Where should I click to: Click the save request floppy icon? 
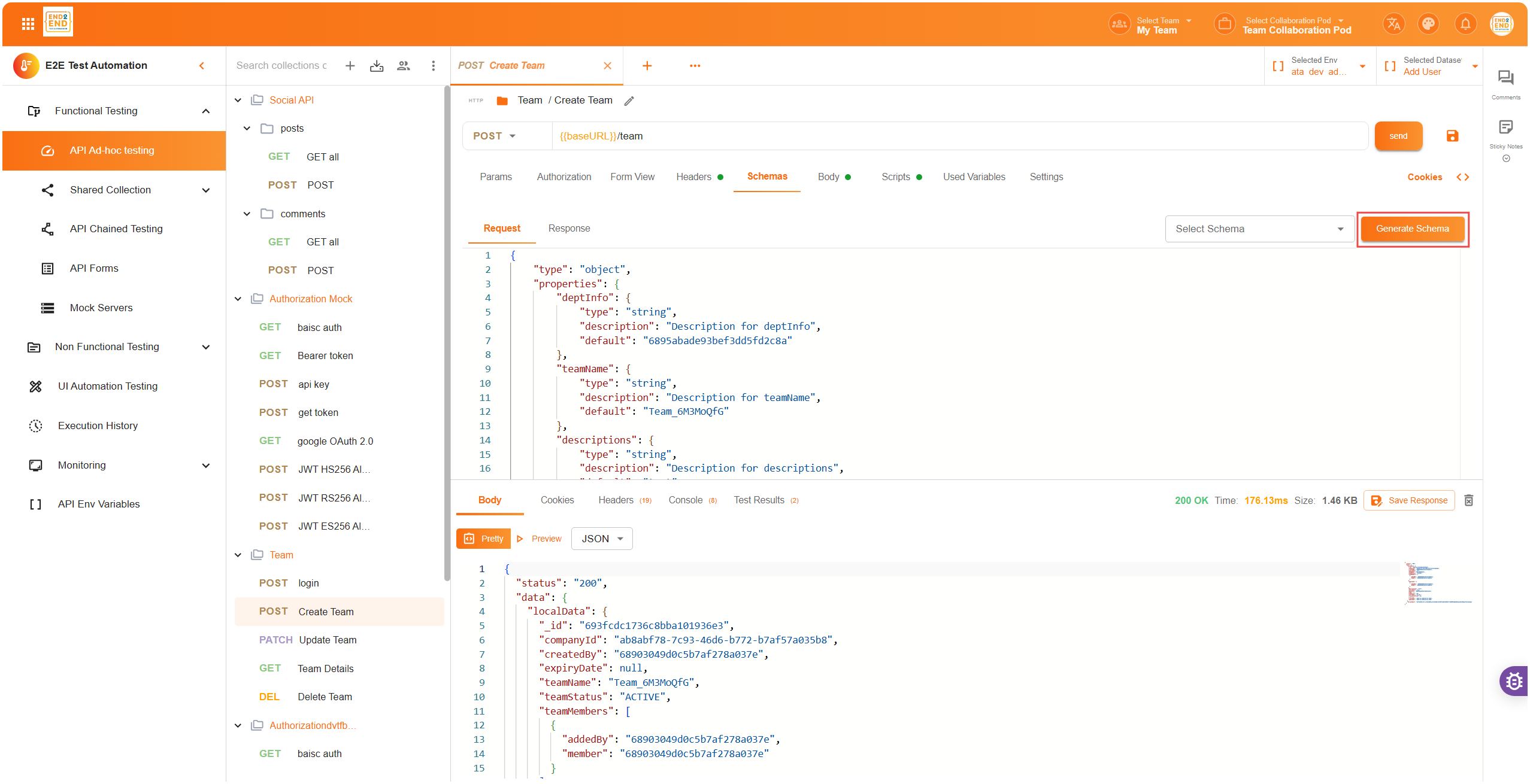[x=1452, y=136]
